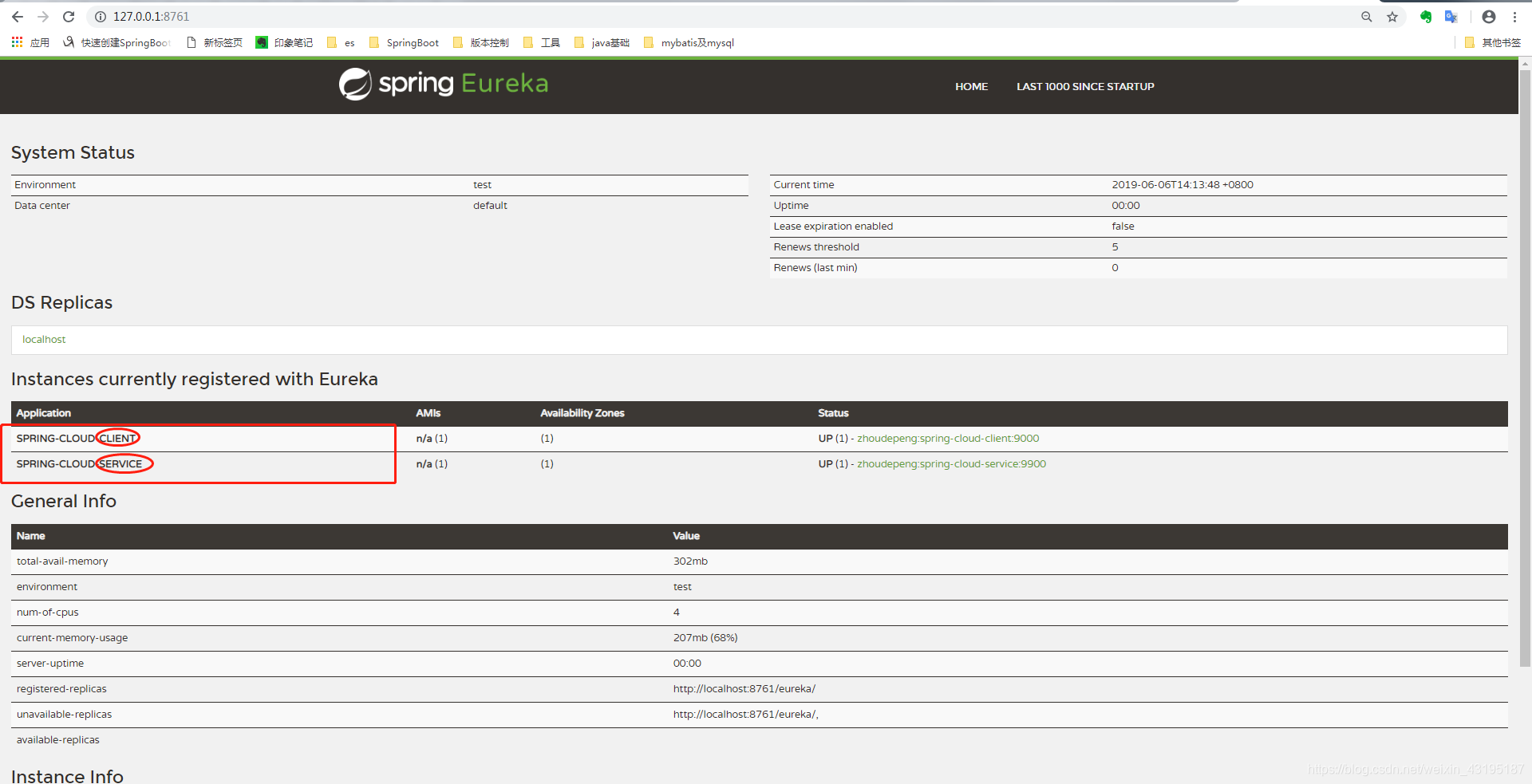Select the total-avail-memory value 302mb

tap(690, 561)
